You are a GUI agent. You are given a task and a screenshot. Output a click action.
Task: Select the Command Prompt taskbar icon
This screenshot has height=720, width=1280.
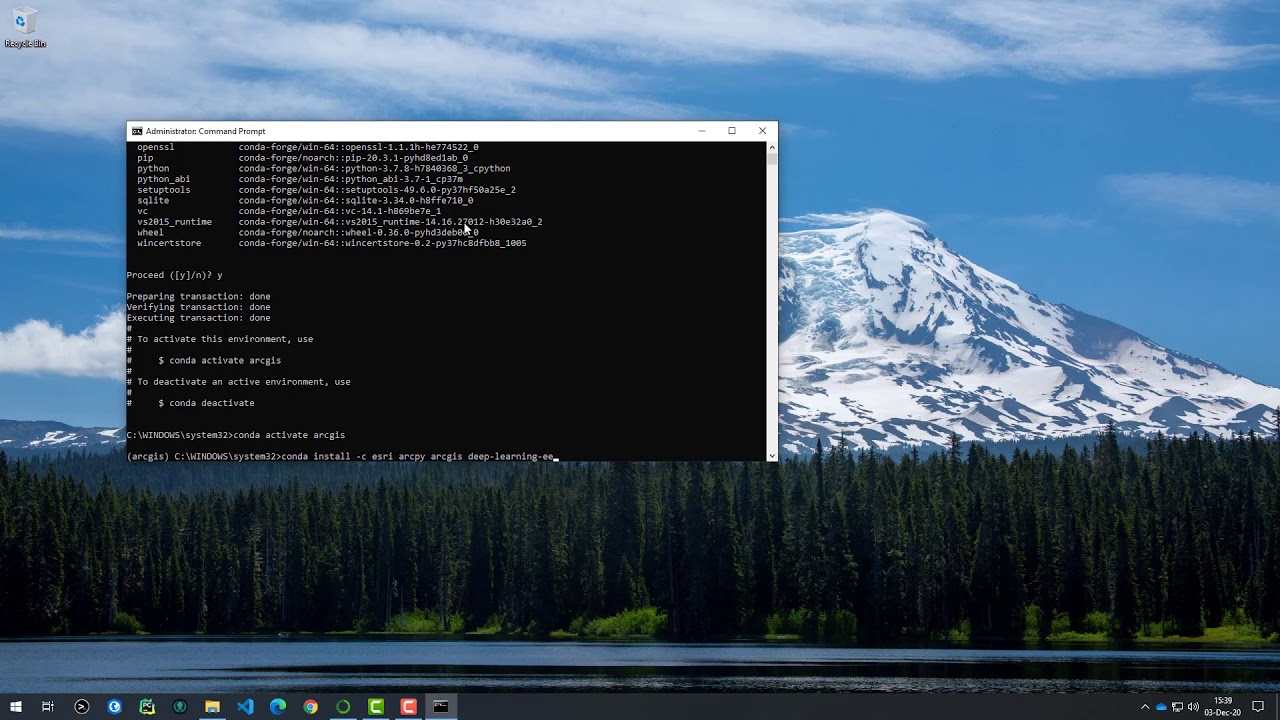pos(441,707)
